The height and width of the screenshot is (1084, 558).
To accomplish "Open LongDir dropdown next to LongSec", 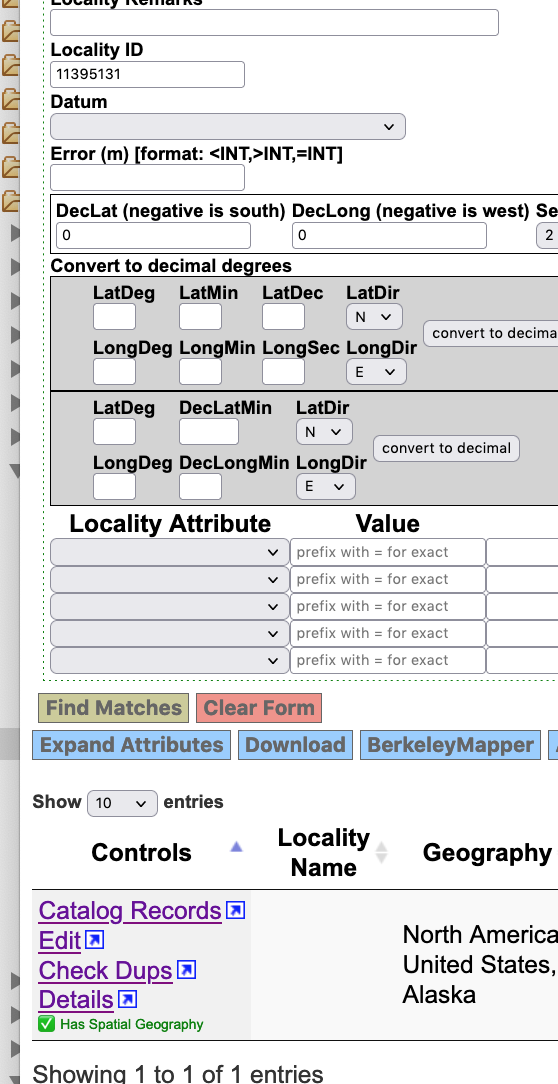I will tap(376, 372).
